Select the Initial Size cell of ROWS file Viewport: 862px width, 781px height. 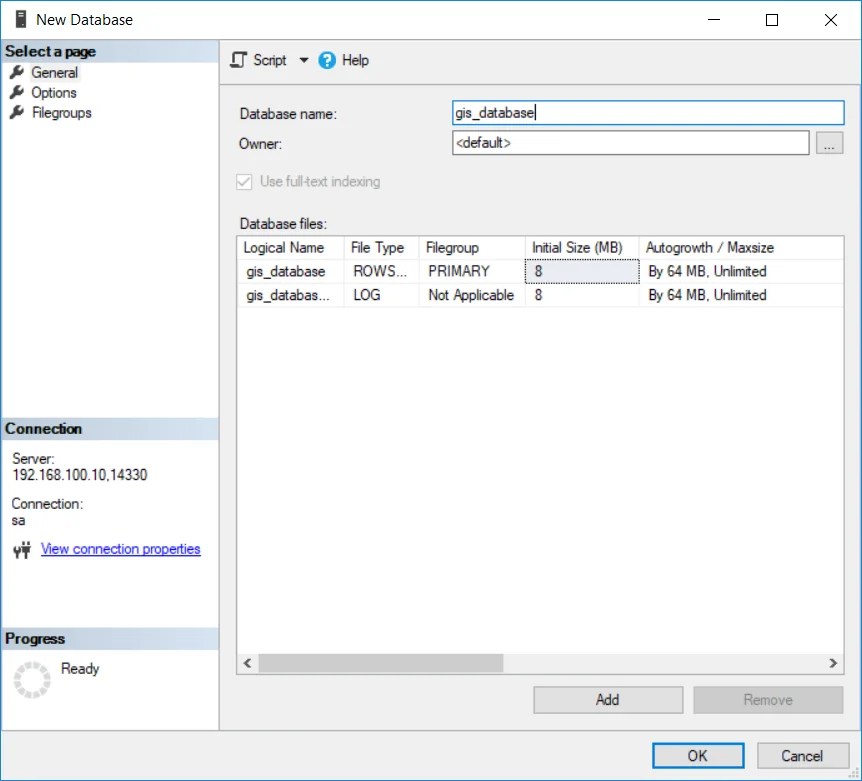coord(582,272)
